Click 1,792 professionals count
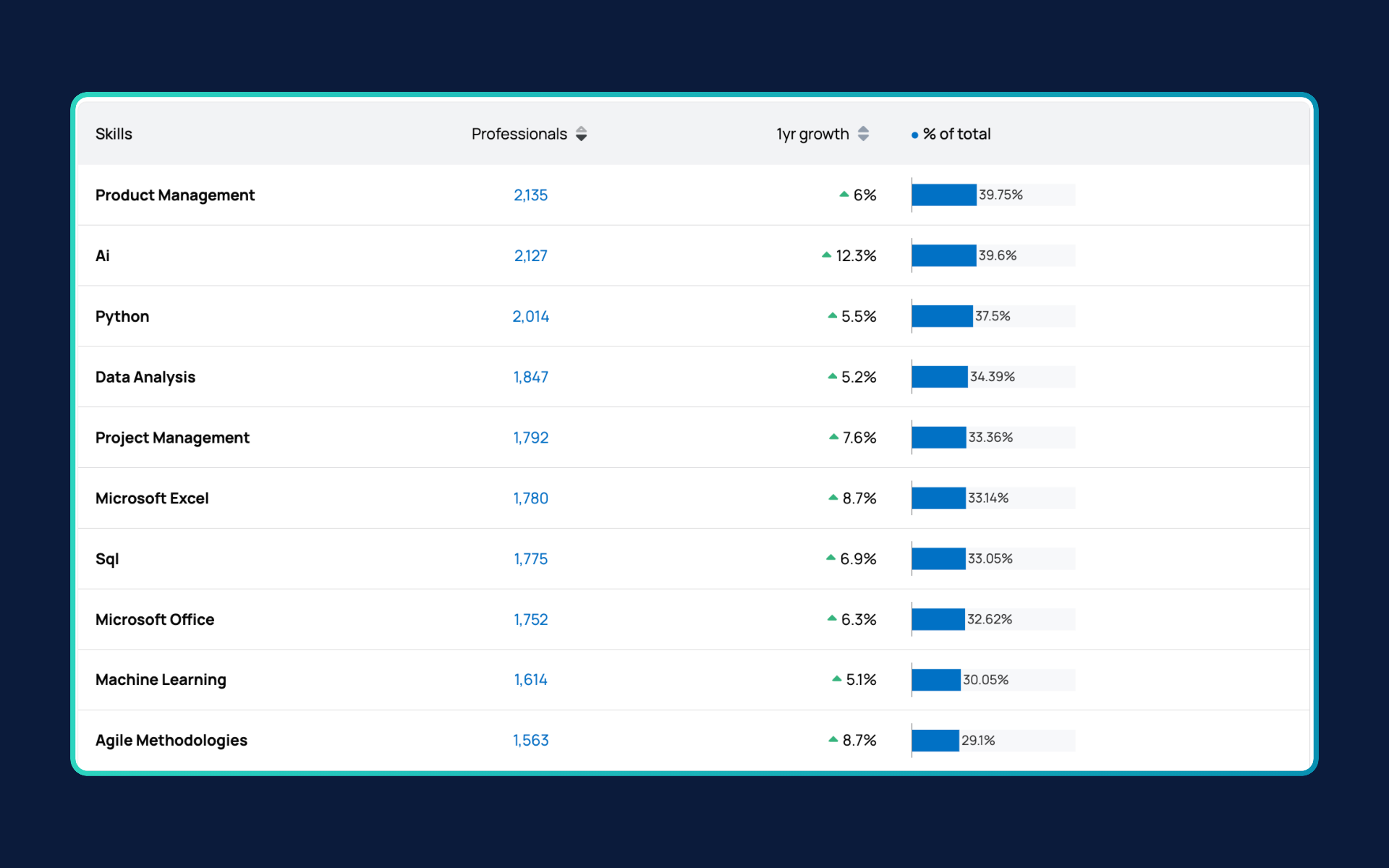 click(x=530, y=438)
